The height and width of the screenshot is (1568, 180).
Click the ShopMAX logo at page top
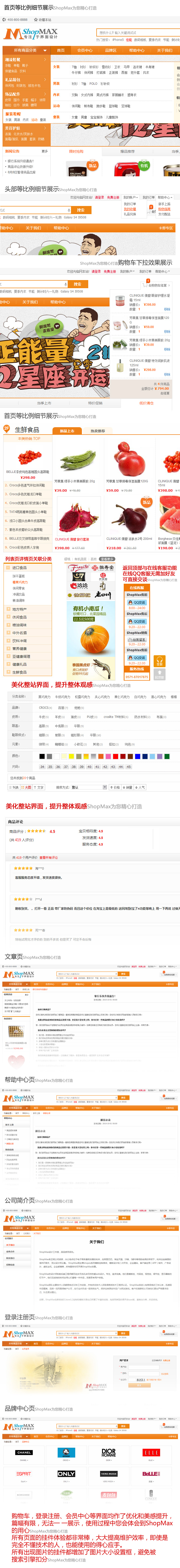(x=30, y=33)
